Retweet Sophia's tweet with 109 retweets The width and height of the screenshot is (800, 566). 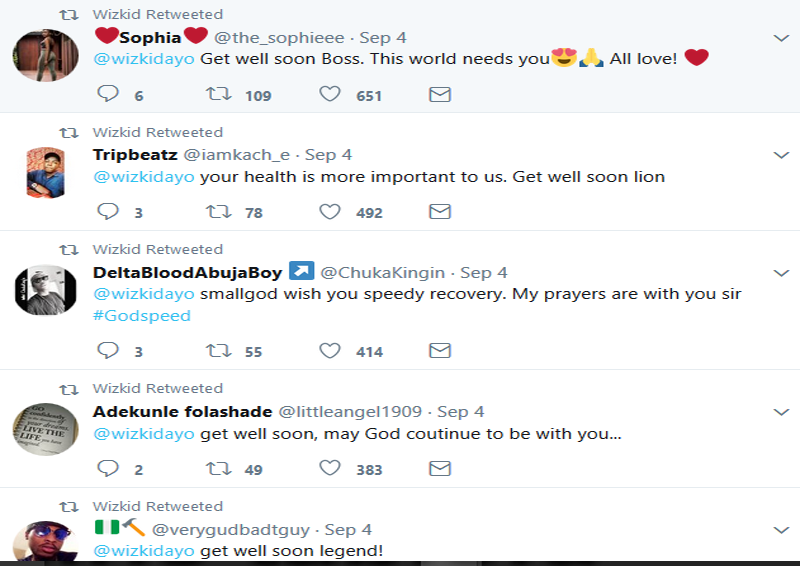(x=217, y=94)
